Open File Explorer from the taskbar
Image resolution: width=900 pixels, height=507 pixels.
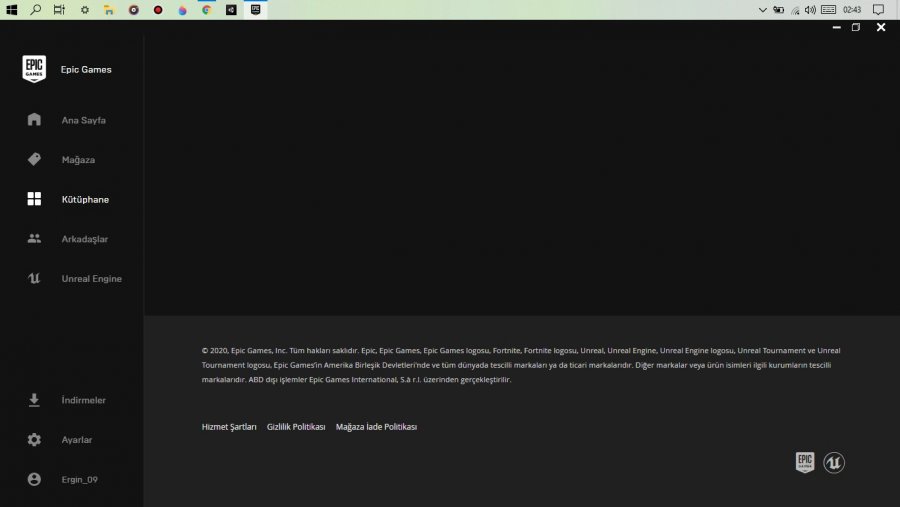click(x=108, y=10)
